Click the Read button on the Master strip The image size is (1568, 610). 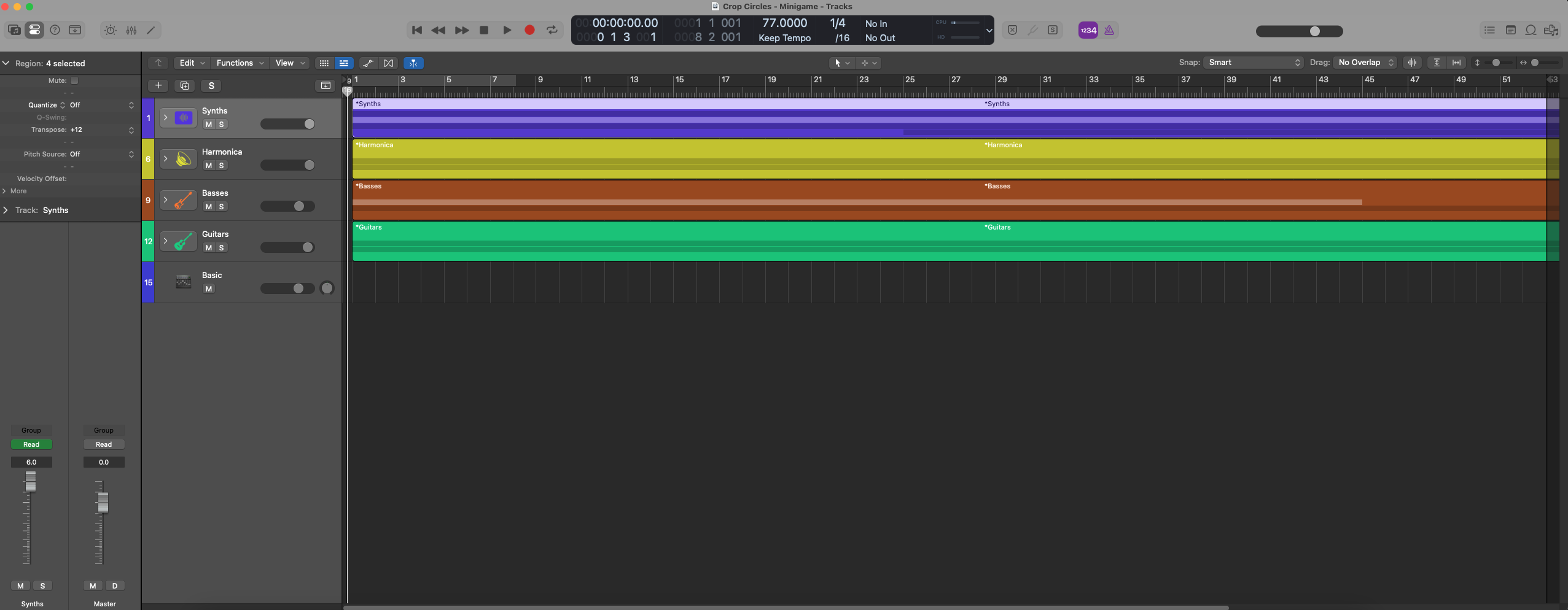(x=104, y=444)
